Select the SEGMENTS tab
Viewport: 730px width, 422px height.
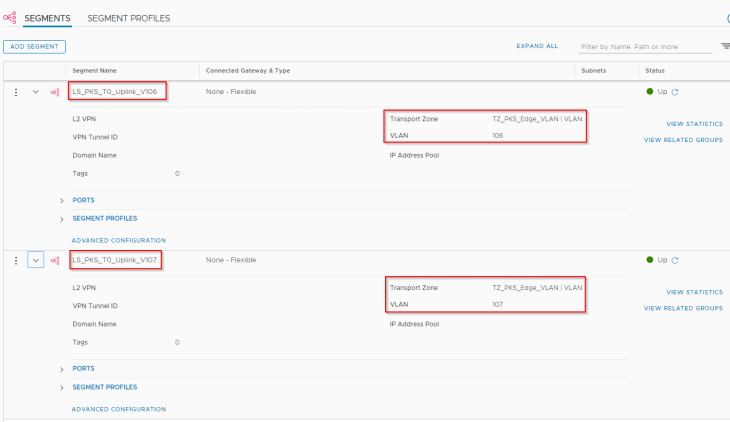pyautogui.click(x=47, y=18)
